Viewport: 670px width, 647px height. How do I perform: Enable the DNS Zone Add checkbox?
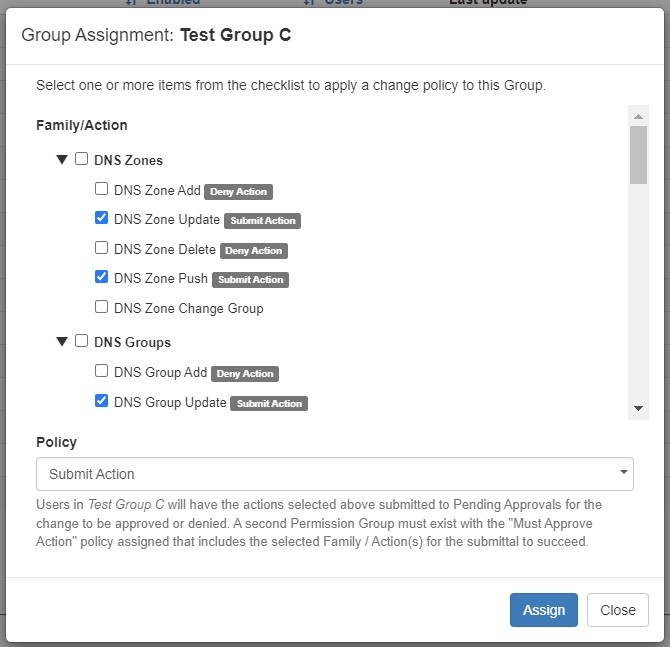click(x=101, y=189)
